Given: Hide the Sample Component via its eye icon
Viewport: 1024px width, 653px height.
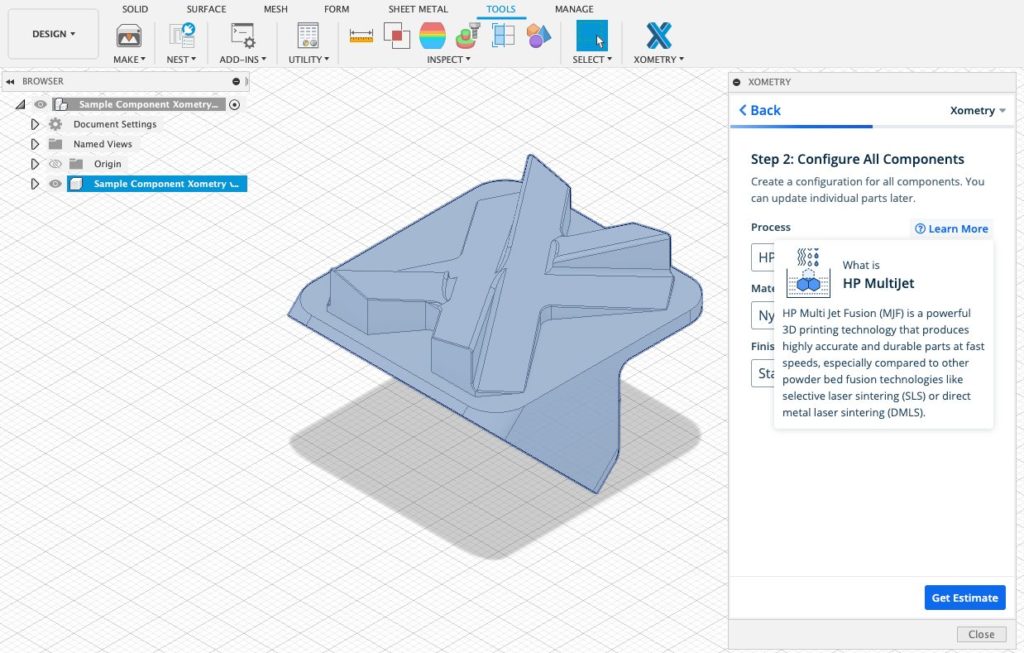Looking at the screenshot, I should (55, 184).
